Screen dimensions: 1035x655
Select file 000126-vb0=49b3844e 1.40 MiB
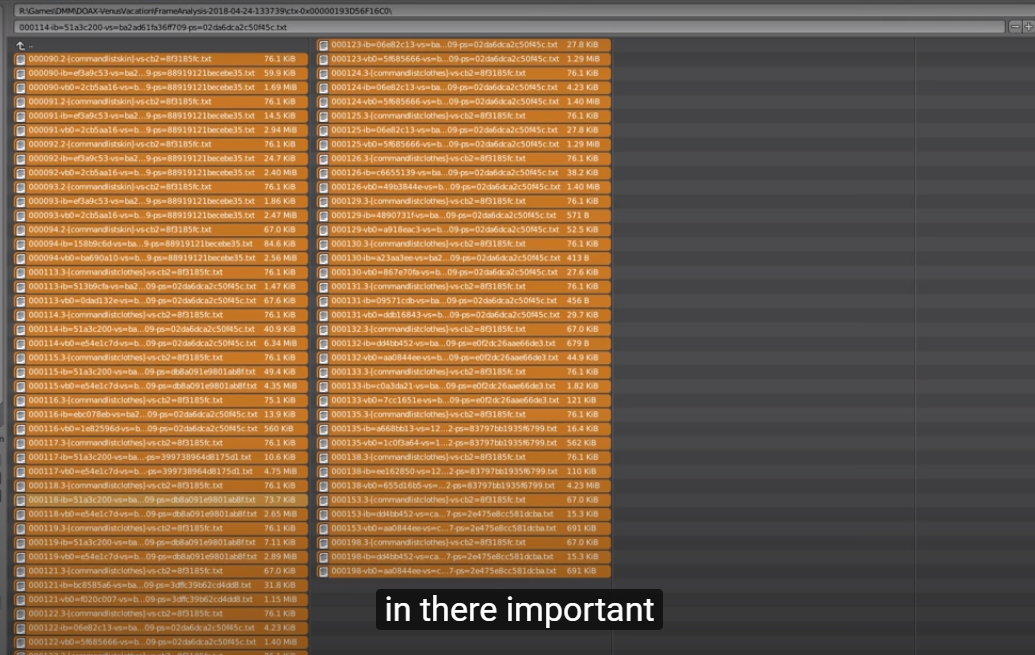point(464,187)
